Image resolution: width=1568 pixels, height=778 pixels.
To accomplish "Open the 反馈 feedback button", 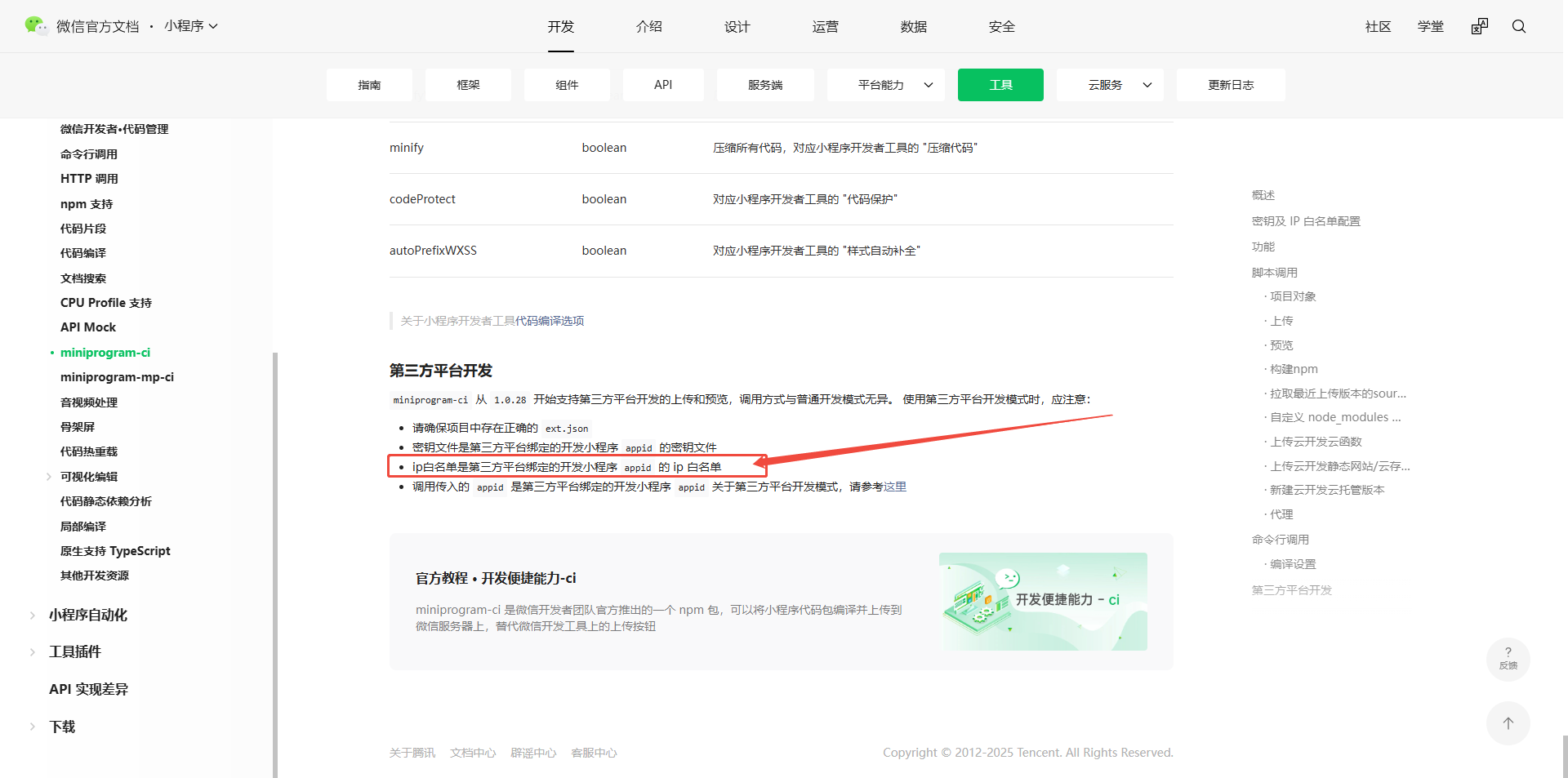I will tap(1508, 659).
